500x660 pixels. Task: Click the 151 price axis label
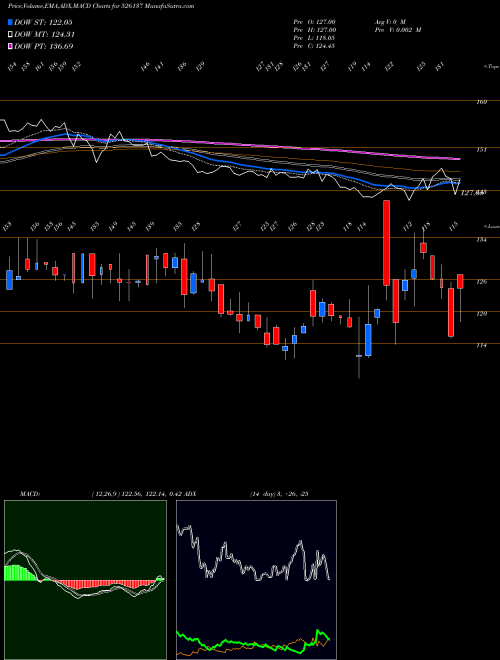(482, 149)
